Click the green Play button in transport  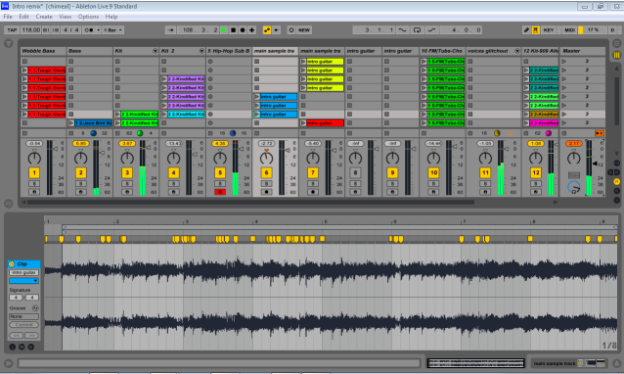[224, 30]
